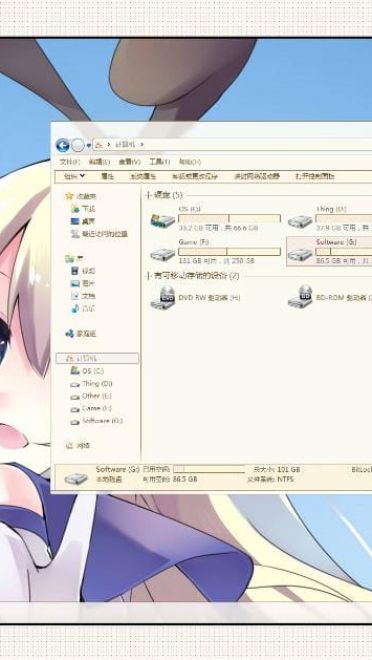This screenshot has width=372, height=660.
Task: Click 卸载或更改程序 in the toolbar
Action: [195, 176]
